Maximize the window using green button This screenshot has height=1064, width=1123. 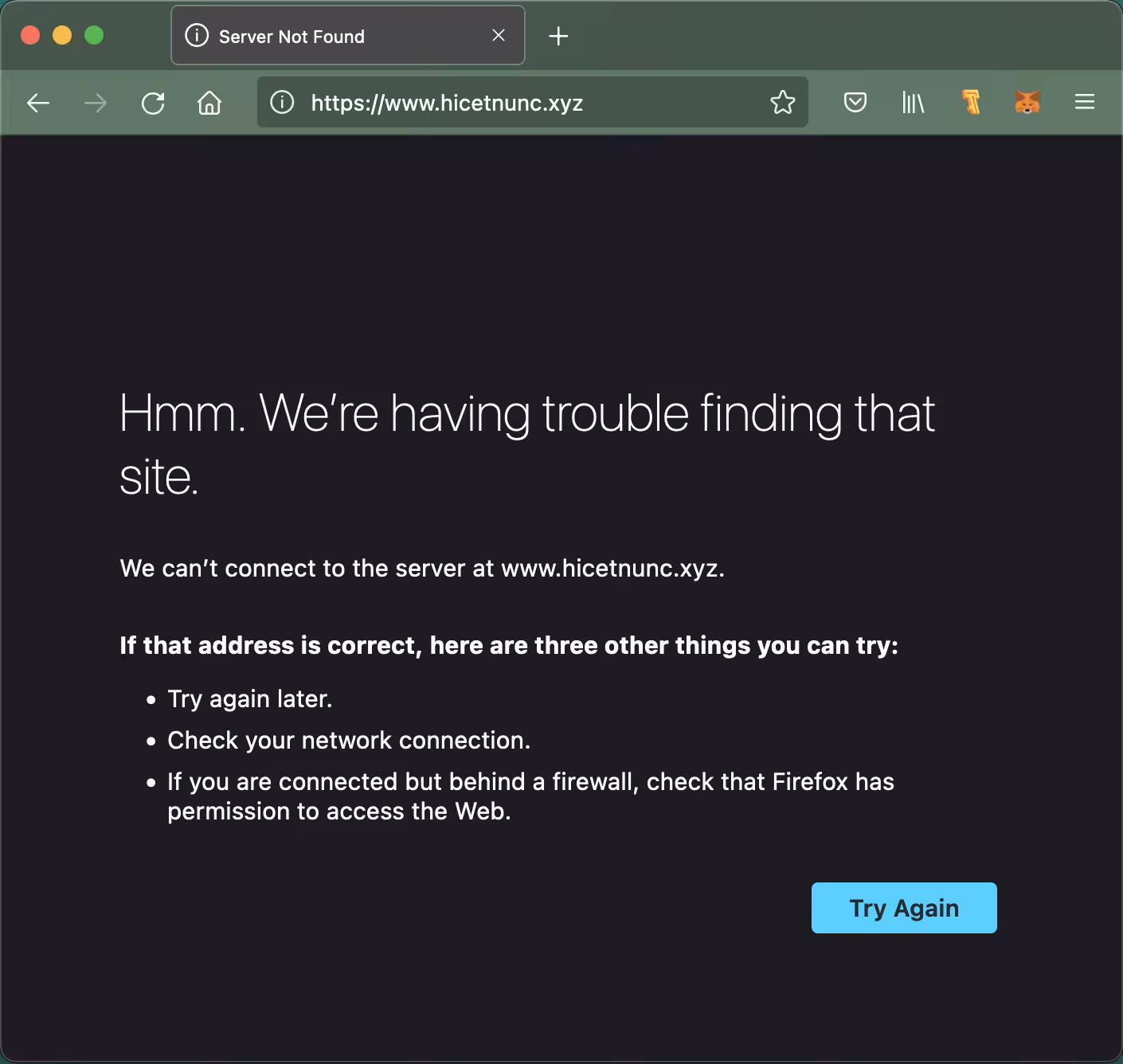(94, 35)
